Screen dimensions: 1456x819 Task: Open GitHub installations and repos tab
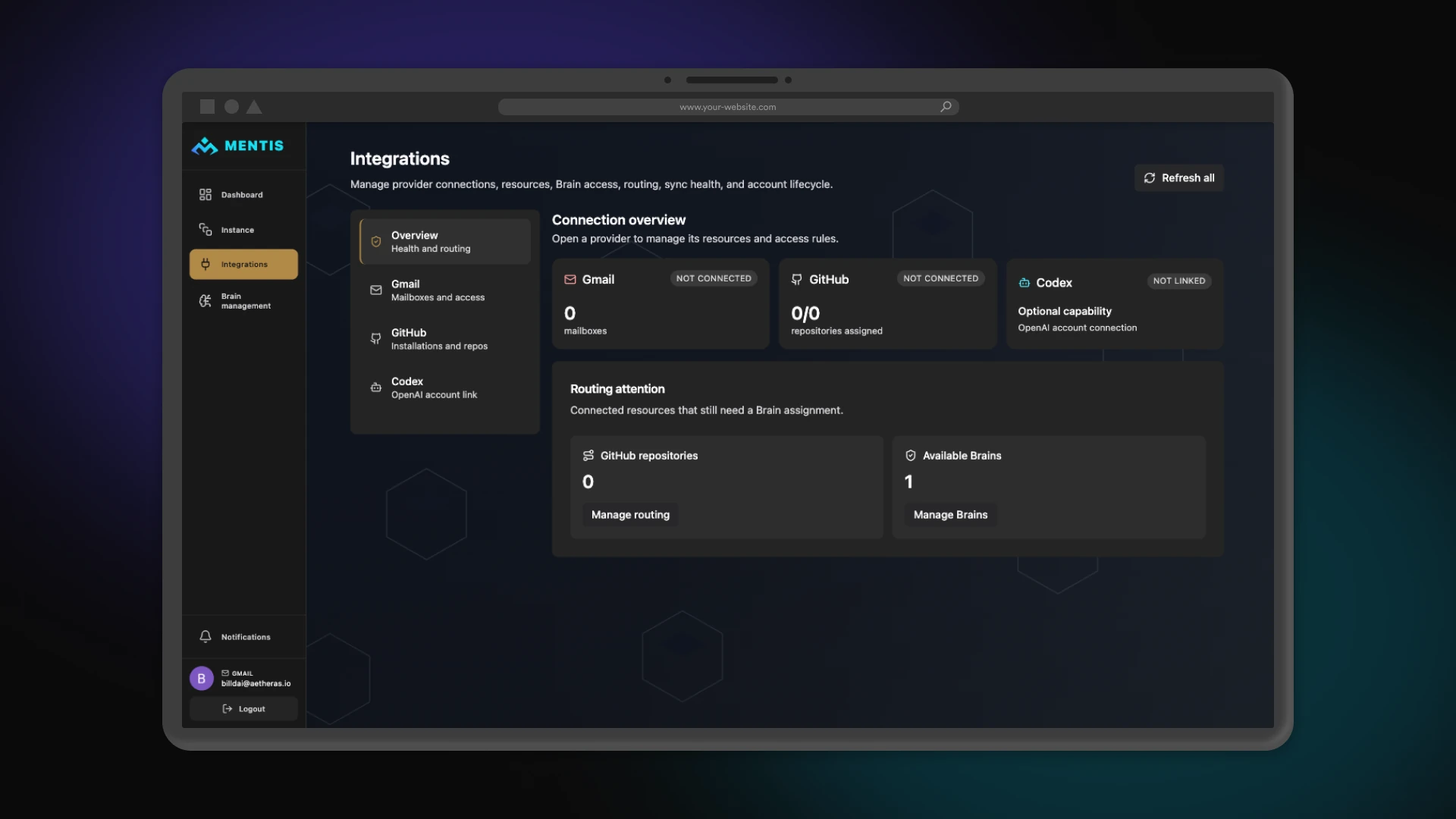445,339
